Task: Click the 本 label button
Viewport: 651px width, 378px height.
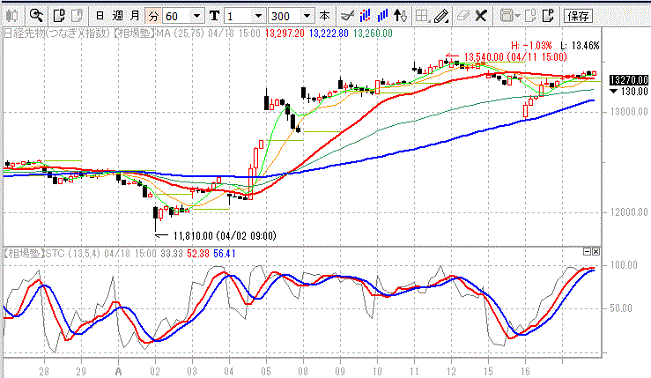Action: point(324,16)
